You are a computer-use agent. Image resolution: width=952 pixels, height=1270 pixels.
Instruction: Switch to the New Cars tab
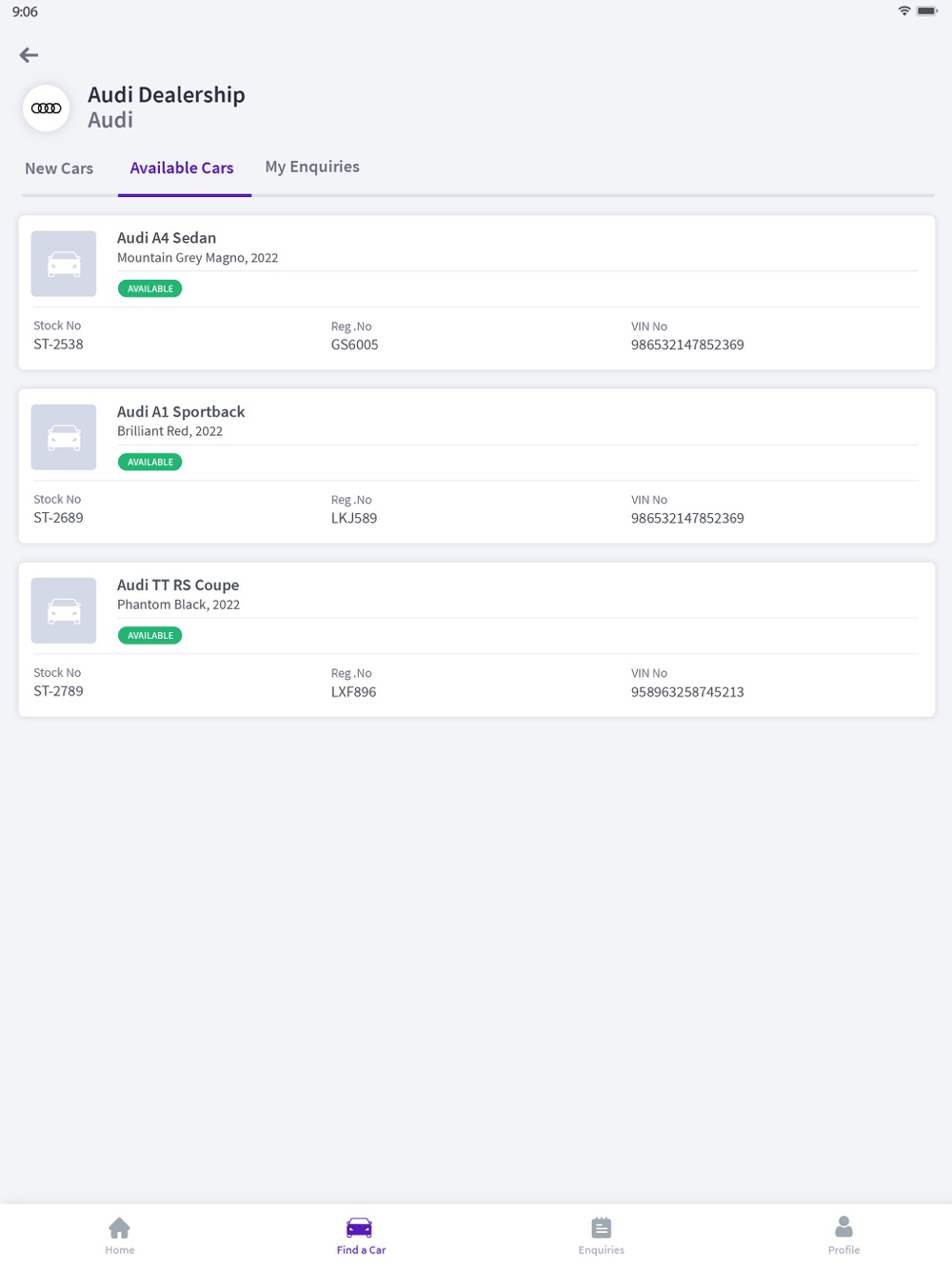click(59, 169)
